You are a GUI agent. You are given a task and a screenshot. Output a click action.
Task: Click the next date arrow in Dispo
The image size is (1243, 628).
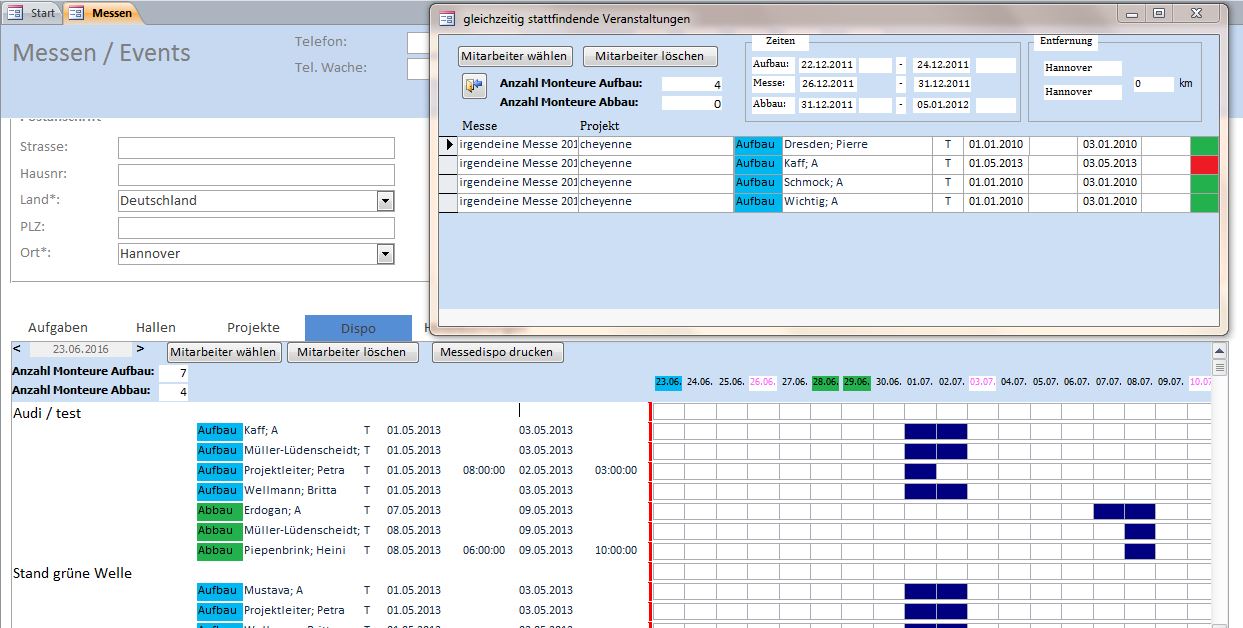pos(141,349)
